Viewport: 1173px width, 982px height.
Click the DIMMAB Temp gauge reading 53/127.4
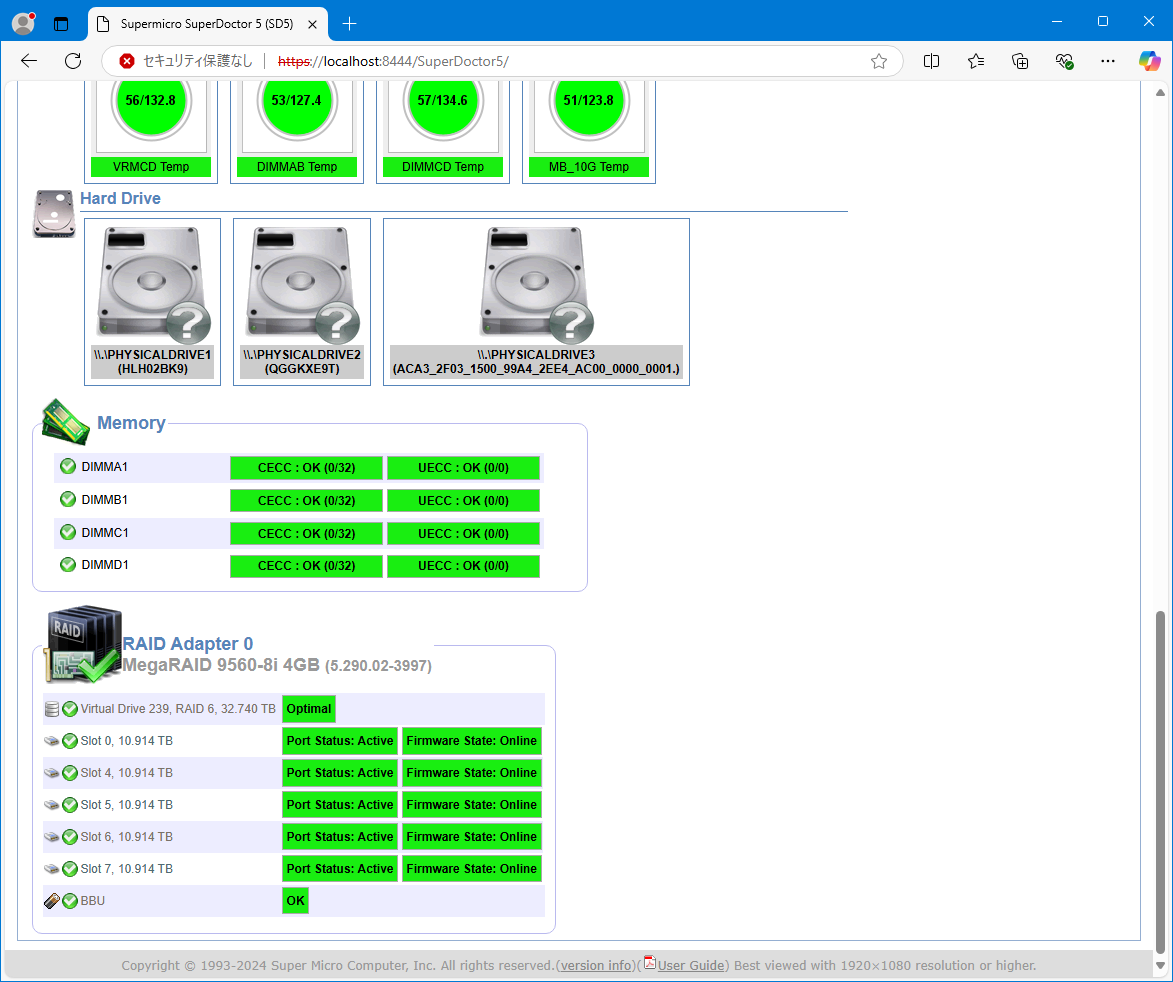[x=297, y=100]
